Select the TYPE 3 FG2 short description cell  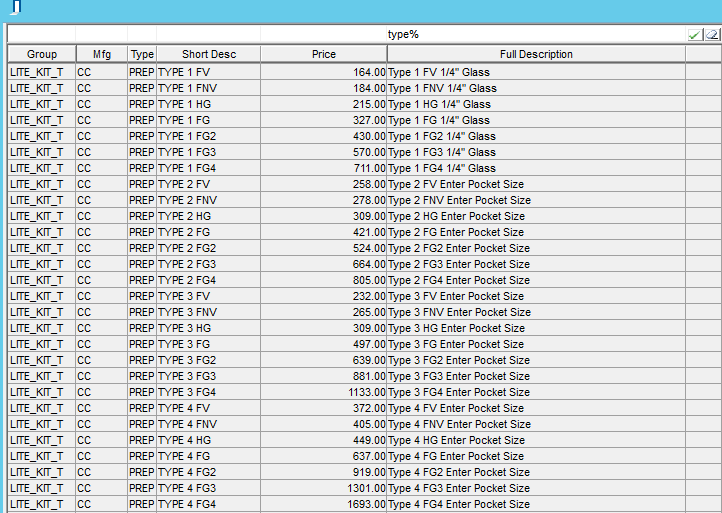point(209,361)
